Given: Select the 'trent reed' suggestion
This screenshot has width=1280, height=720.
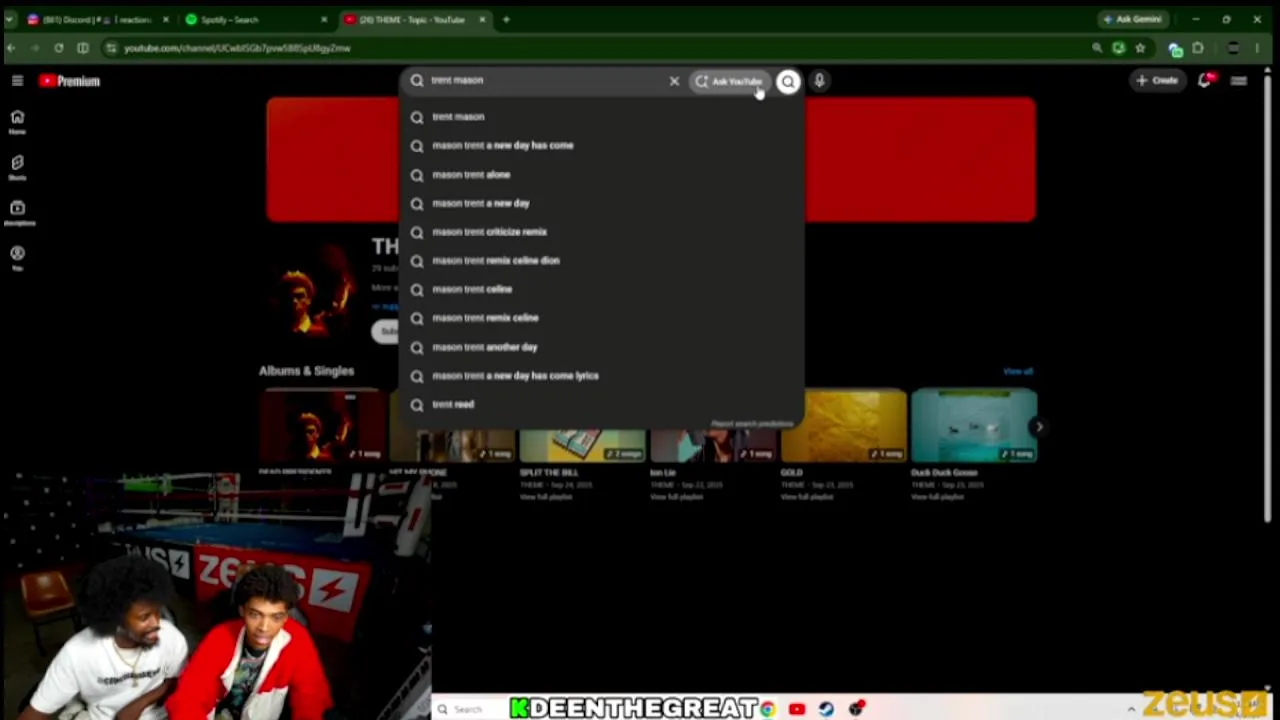Looking at the screenshot, I should (602, 405).
